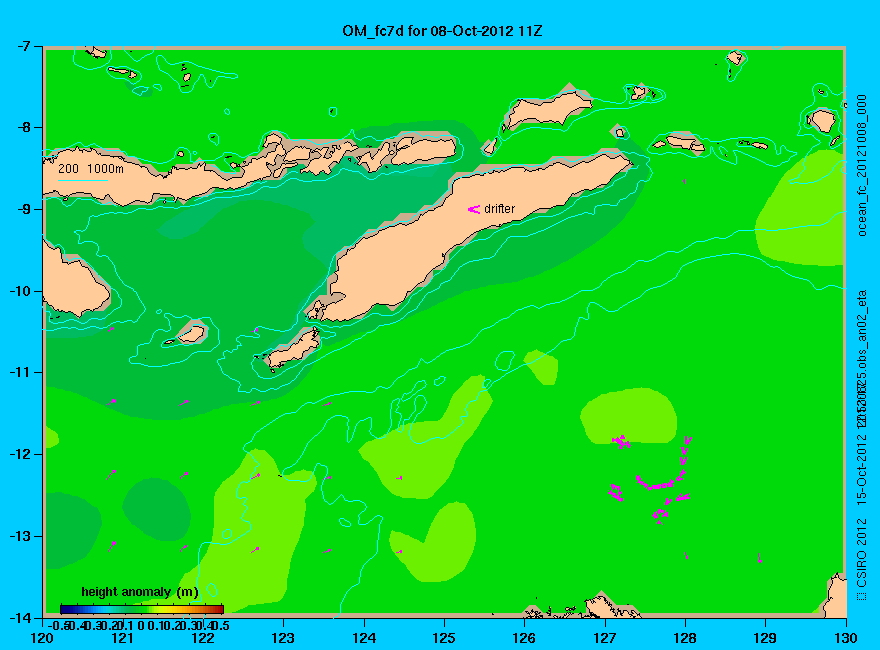
Task: Click longitude axis label '126'
Action: click(x=525, y=638)
